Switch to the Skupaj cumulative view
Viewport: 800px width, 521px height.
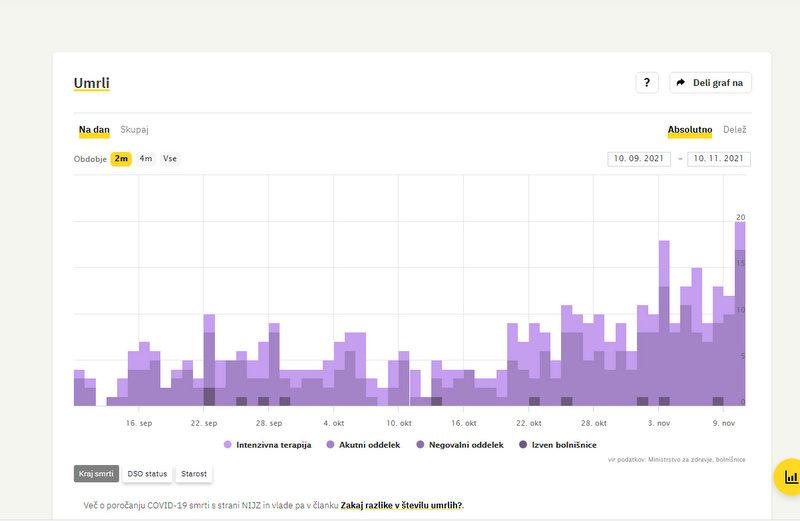coord(135,130)
